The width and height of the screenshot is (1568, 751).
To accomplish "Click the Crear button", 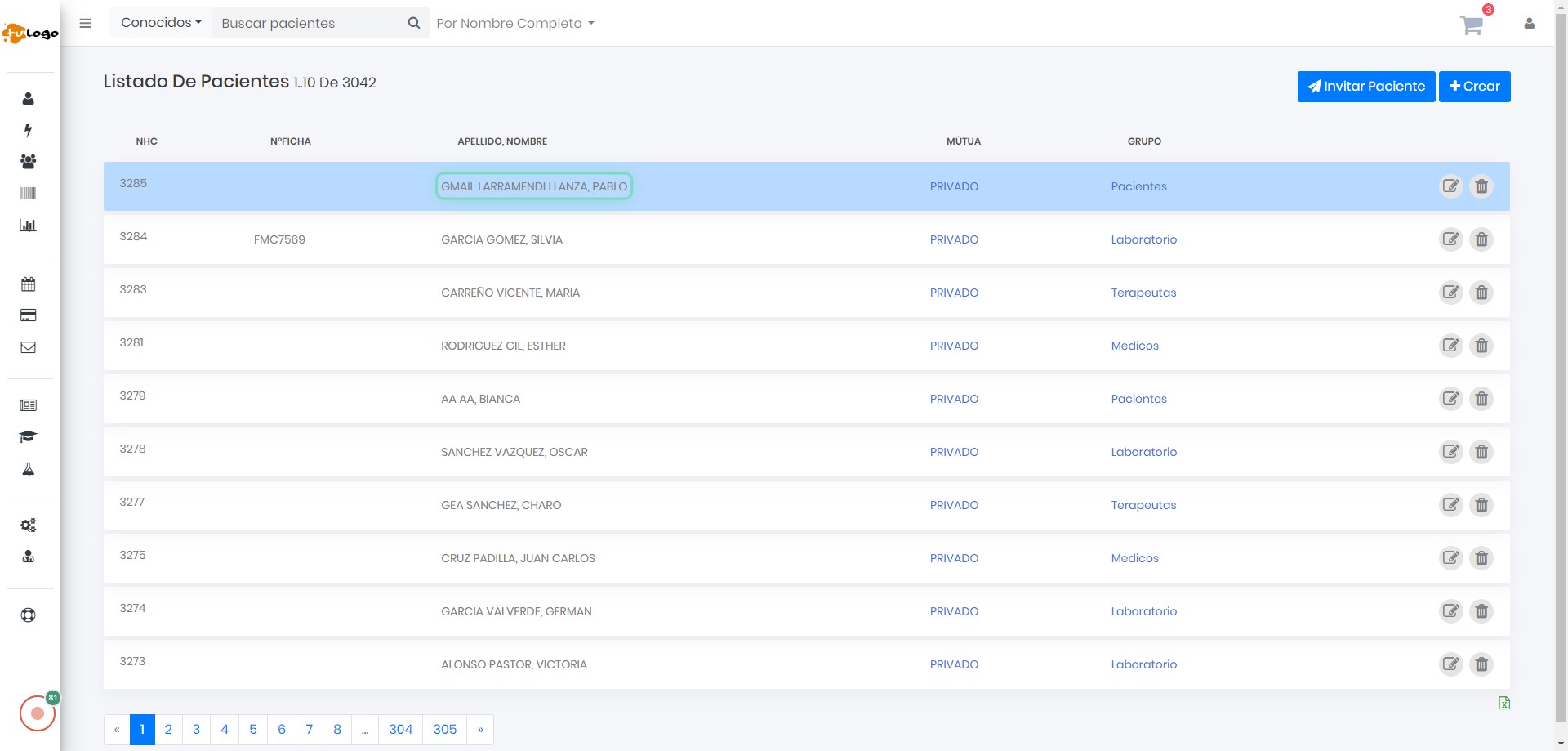I will [1474, 87].
